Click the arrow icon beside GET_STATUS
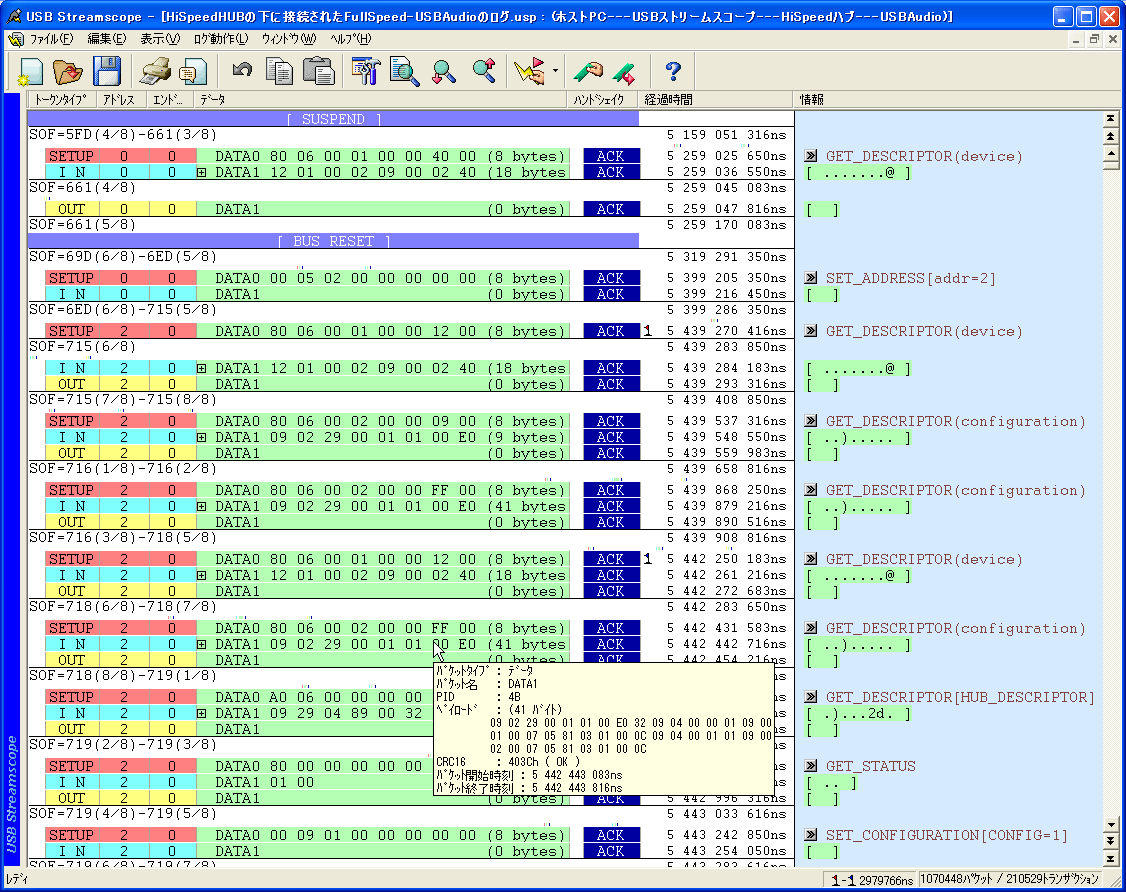The width and height of the screenshot is (1126, 892). click(x=811, y=766)
